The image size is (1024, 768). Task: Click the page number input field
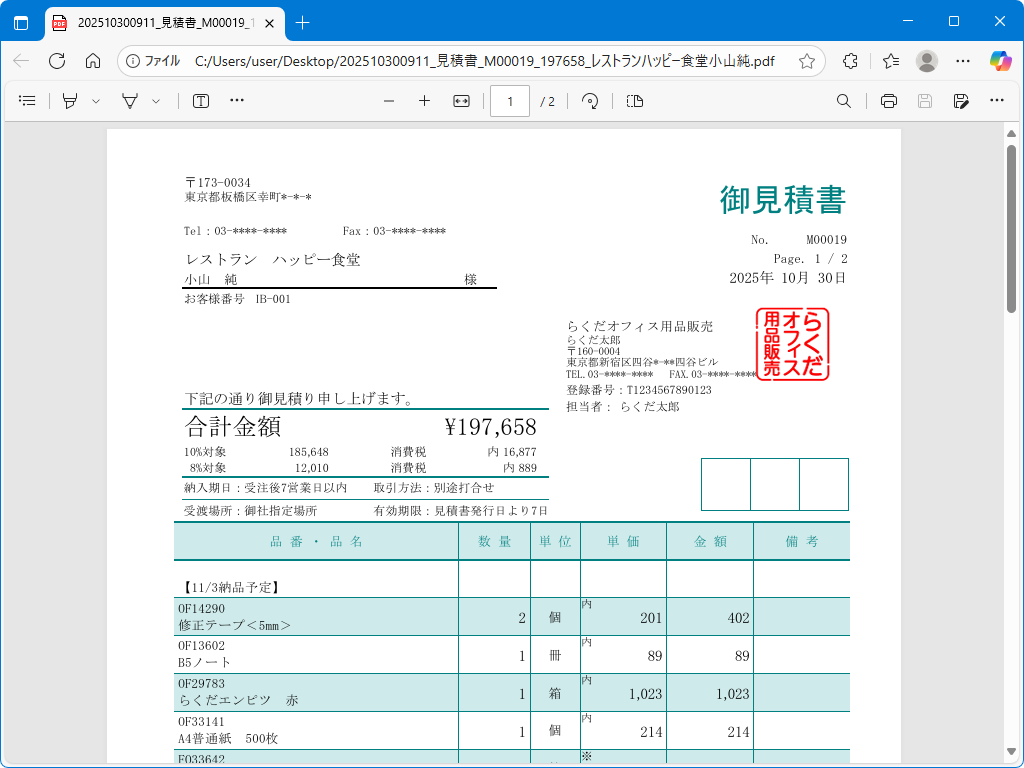[x=510, y=101]
